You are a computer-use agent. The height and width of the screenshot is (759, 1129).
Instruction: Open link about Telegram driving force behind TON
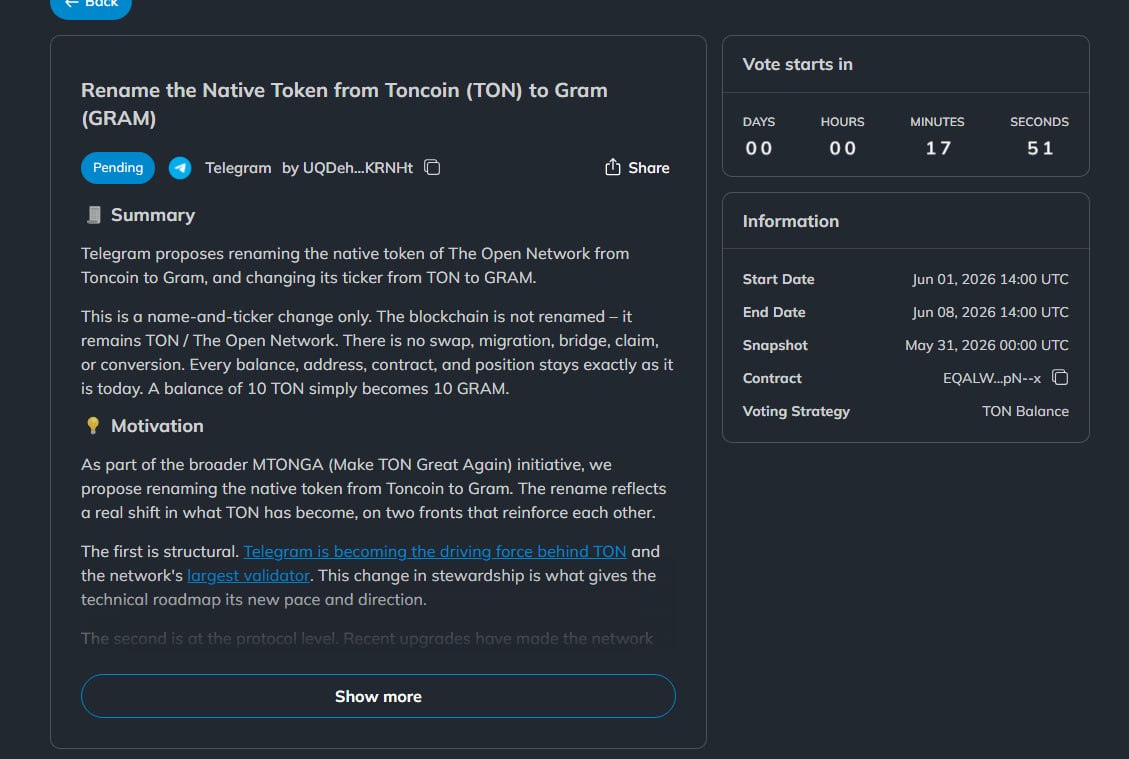435,552
